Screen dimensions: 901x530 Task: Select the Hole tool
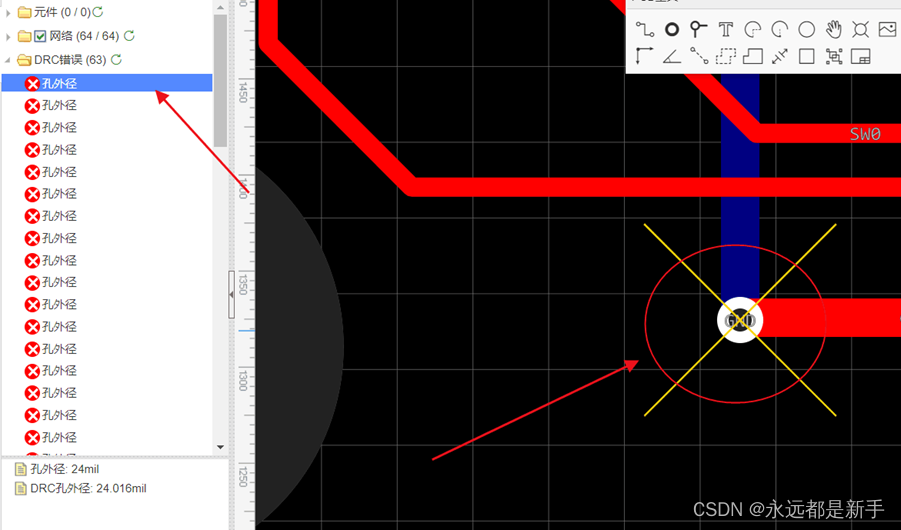point(860,29)
